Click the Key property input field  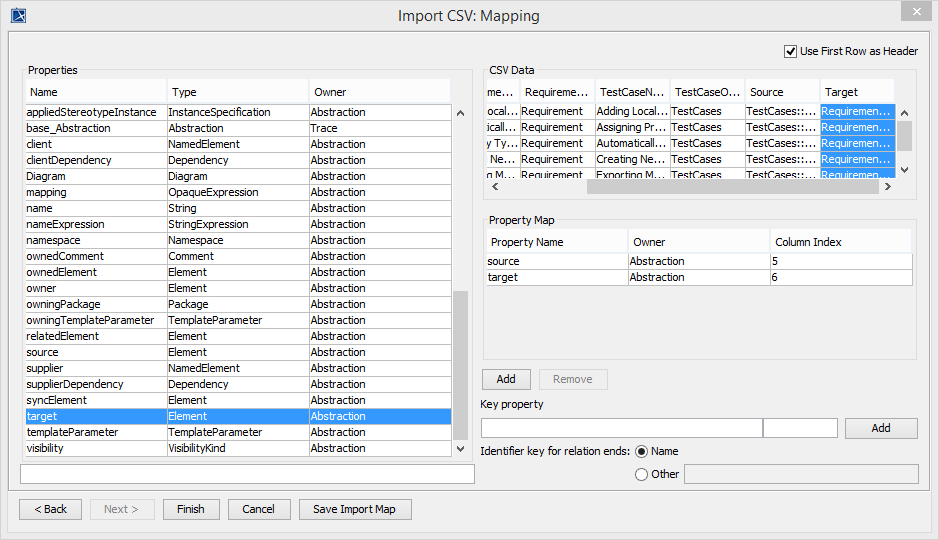click(x=620, y=428)
